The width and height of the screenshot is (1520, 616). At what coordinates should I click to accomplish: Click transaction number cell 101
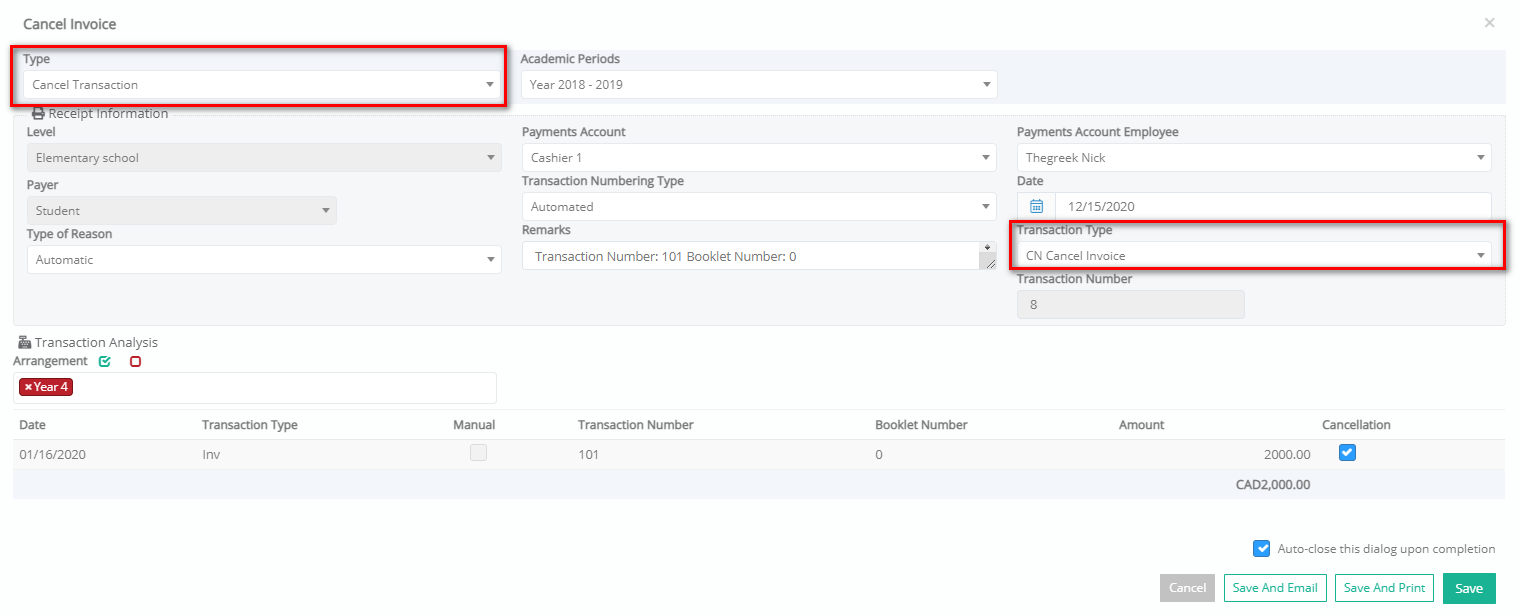pyautogui.click(x=589, y=455)
